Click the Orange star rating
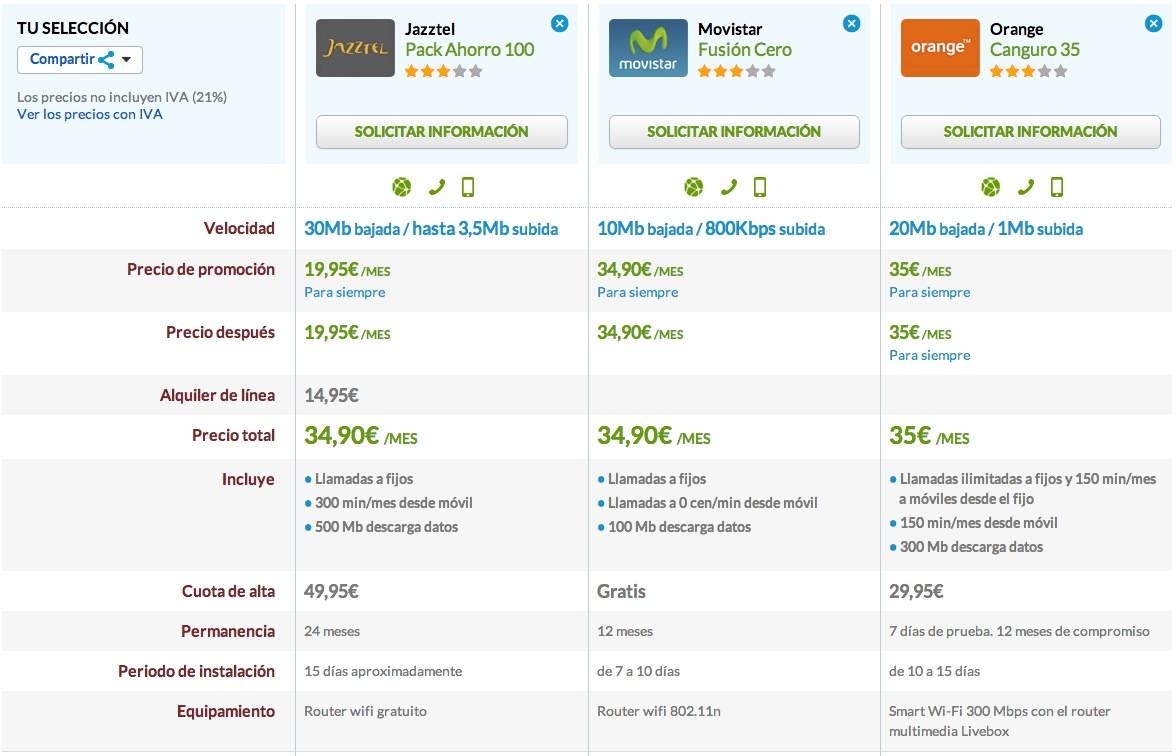The image size is (1176, 756). pyautogui.click(x=1028, y=71)
